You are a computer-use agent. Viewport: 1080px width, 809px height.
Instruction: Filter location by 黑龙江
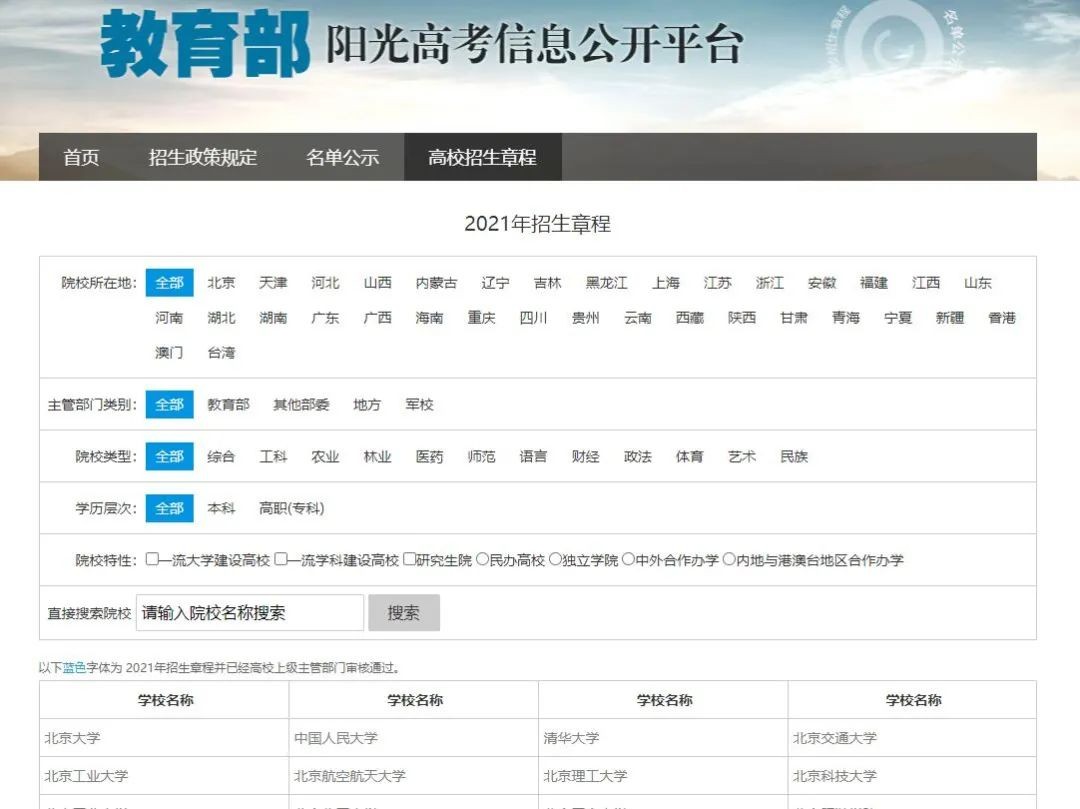click(606, 283)
